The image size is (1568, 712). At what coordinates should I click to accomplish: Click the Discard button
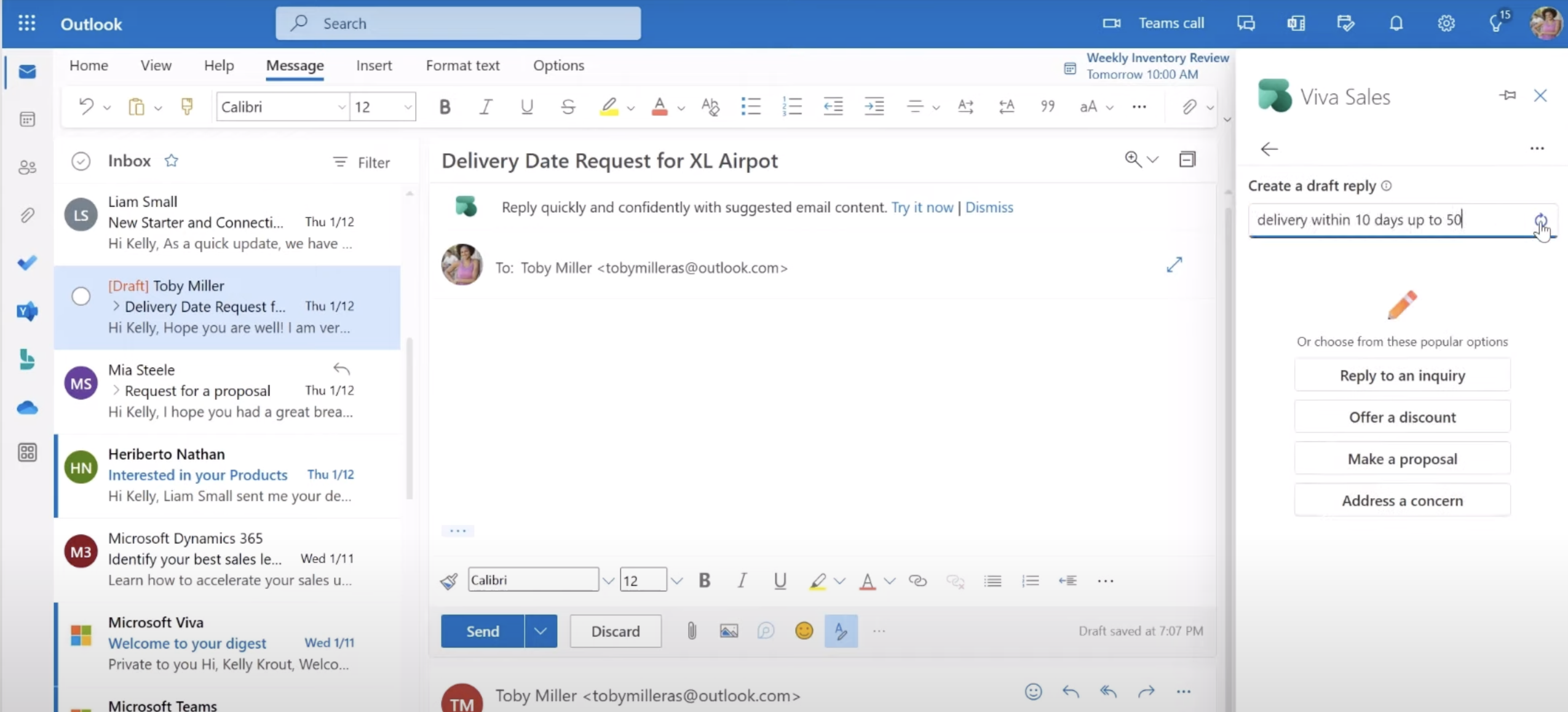[x=616, y=631]
